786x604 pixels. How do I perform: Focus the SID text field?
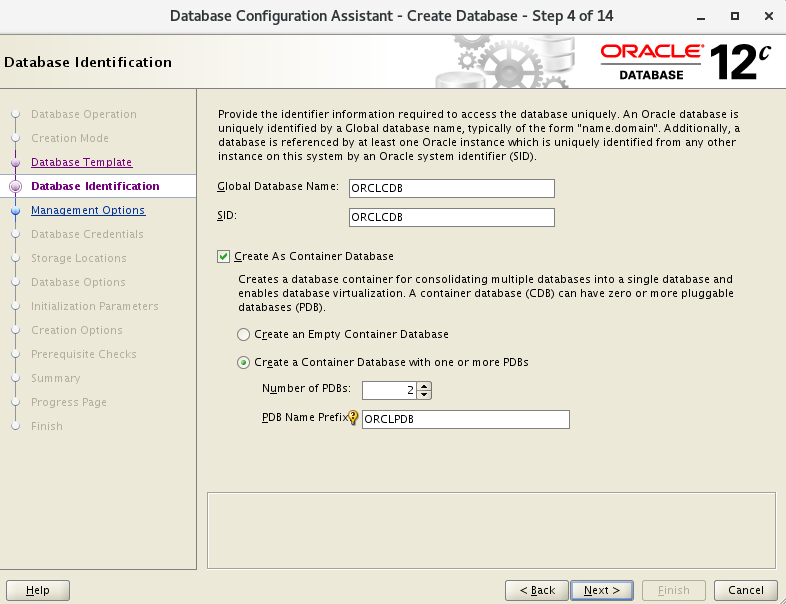pyautogui.click(x=451, y=217)
